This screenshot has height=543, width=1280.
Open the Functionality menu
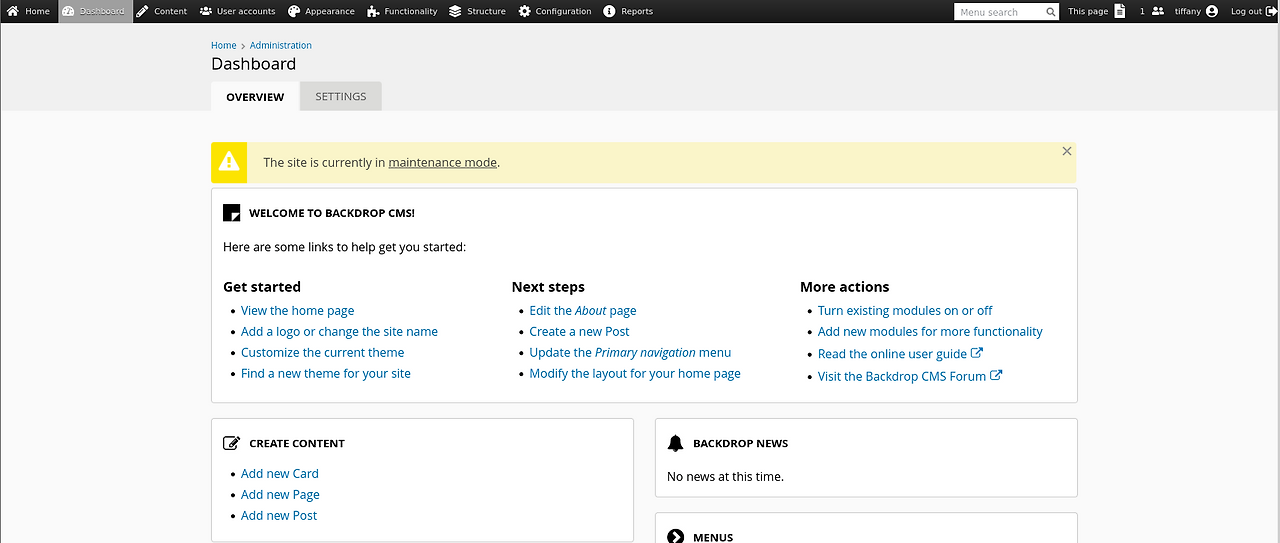tap(402, 11)
